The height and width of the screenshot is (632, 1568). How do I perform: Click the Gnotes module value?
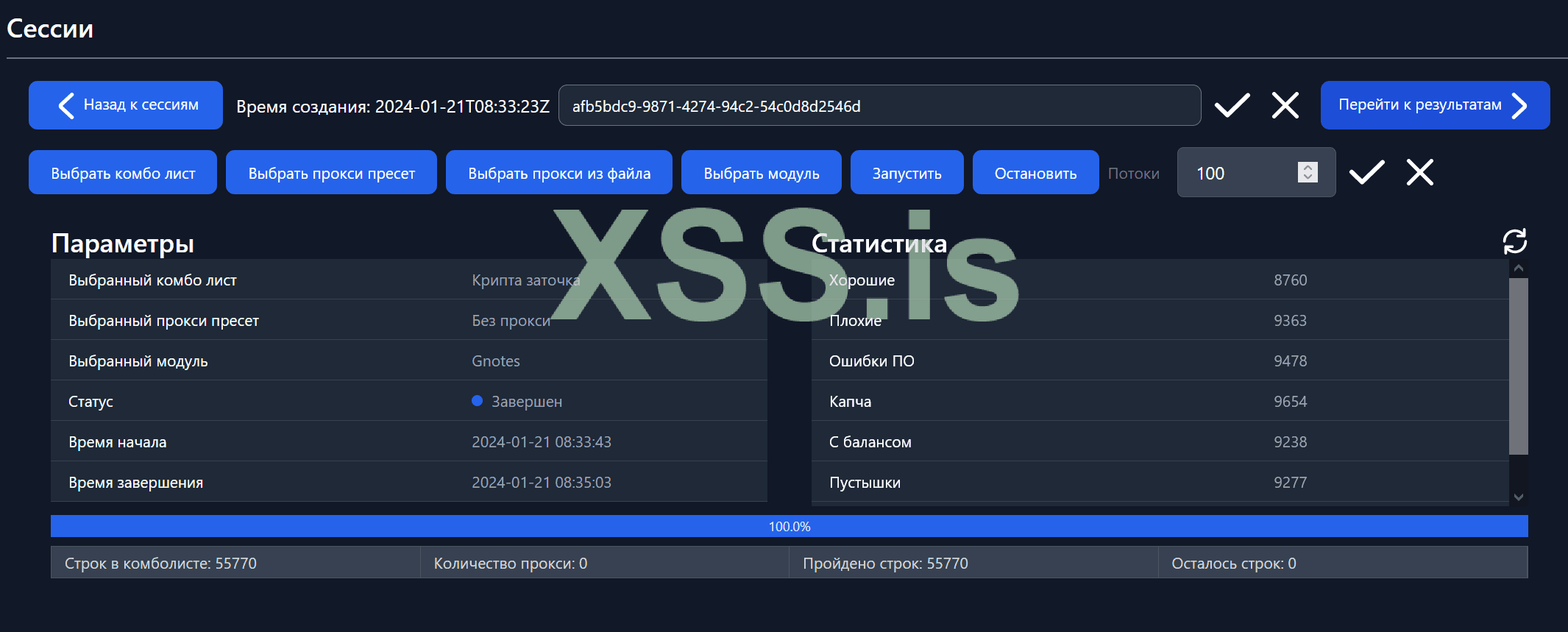tap(496, 361)
